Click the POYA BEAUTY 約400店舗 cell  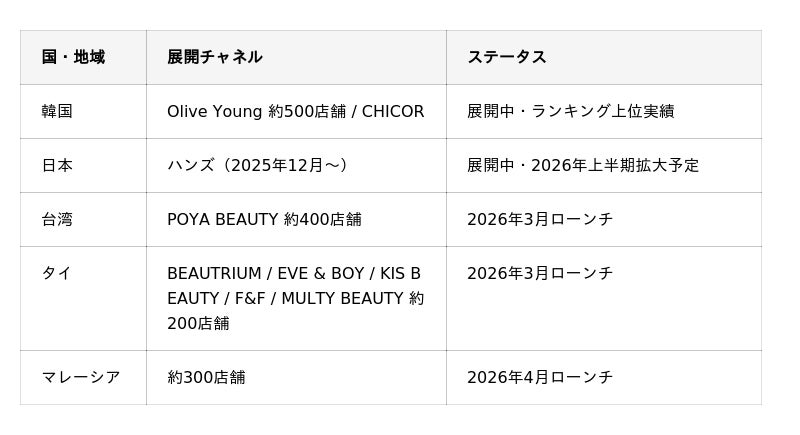pyautogui.click(x=264, y=219)
